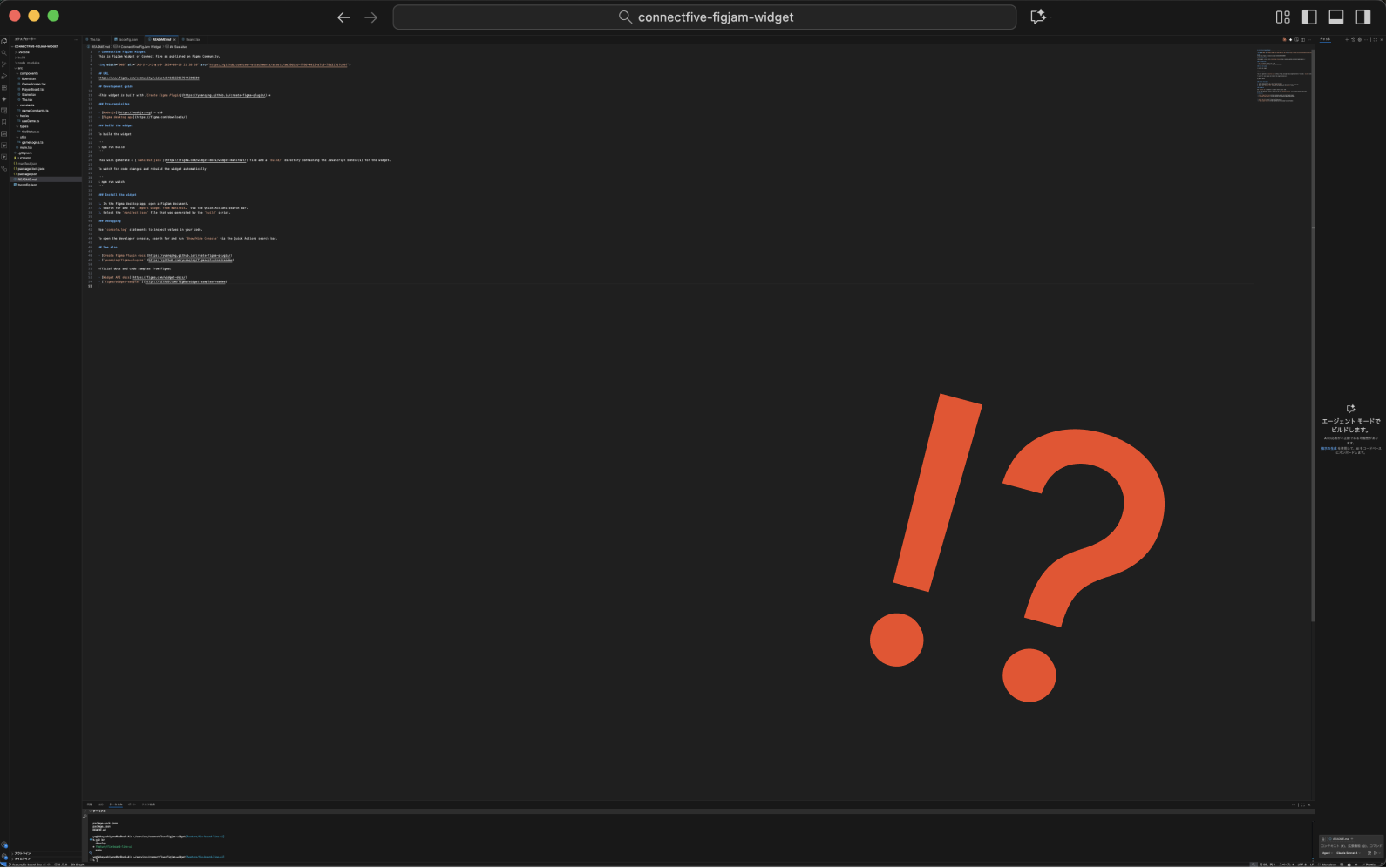1386x868 pixels.
Task: Close the bottom terminal panel
Action: tap(1309, 805)
